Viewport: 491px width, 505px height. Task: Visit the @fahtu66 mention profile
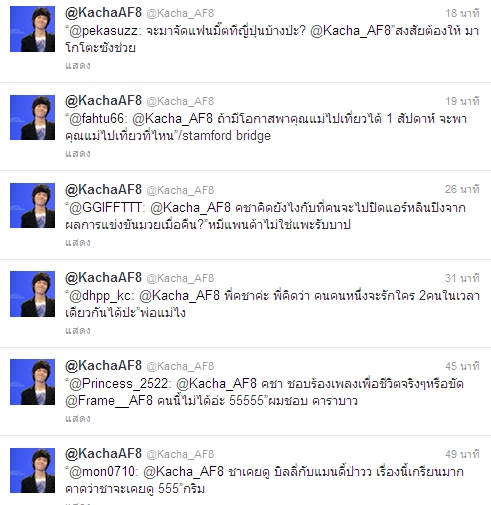pyautogui.click(x=96, y=119)
